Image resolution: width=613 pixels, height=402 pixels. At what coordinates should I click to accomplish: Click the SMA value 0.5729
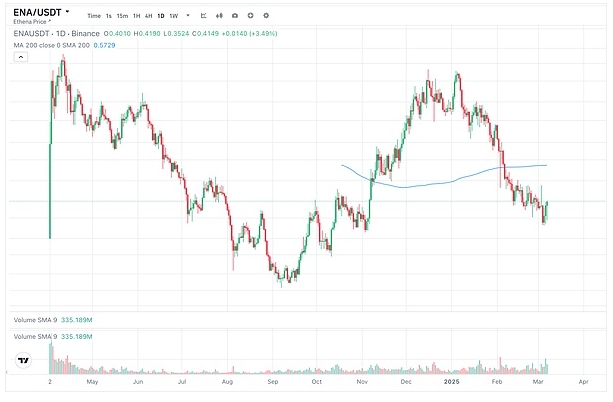tap(104, 45)
